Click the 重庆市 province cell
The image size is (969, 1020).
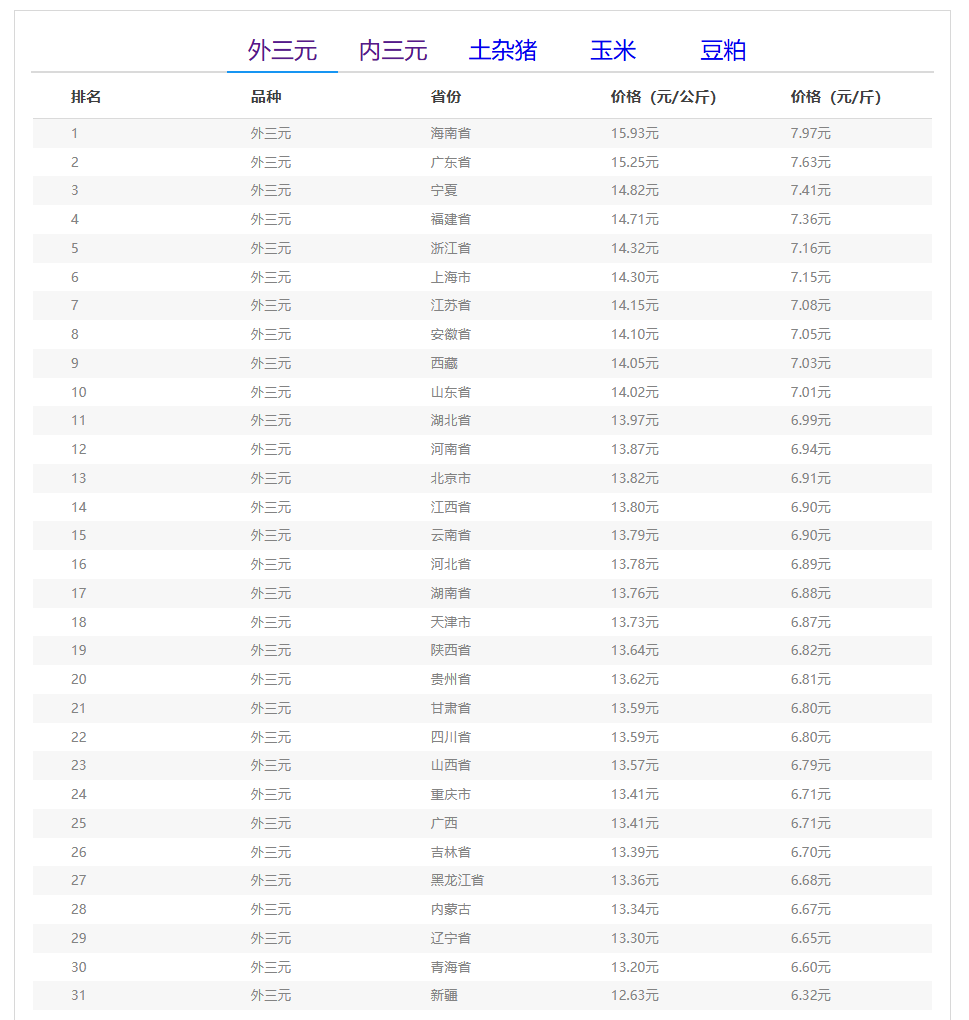pos(450,794)
